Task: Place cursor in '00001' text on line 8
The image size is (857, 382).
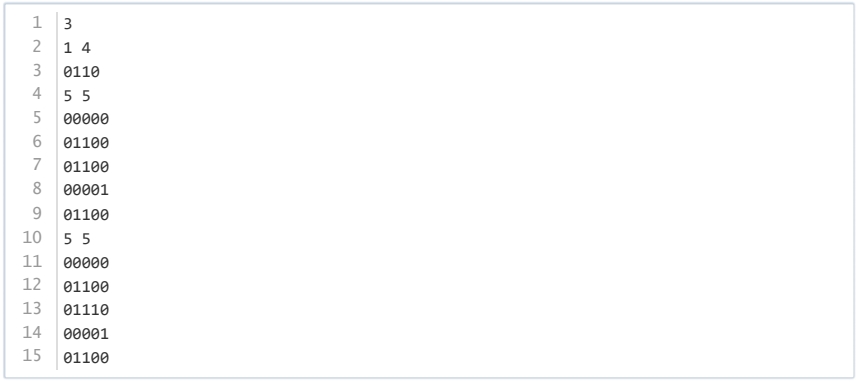Action: [x=86, y=190]
